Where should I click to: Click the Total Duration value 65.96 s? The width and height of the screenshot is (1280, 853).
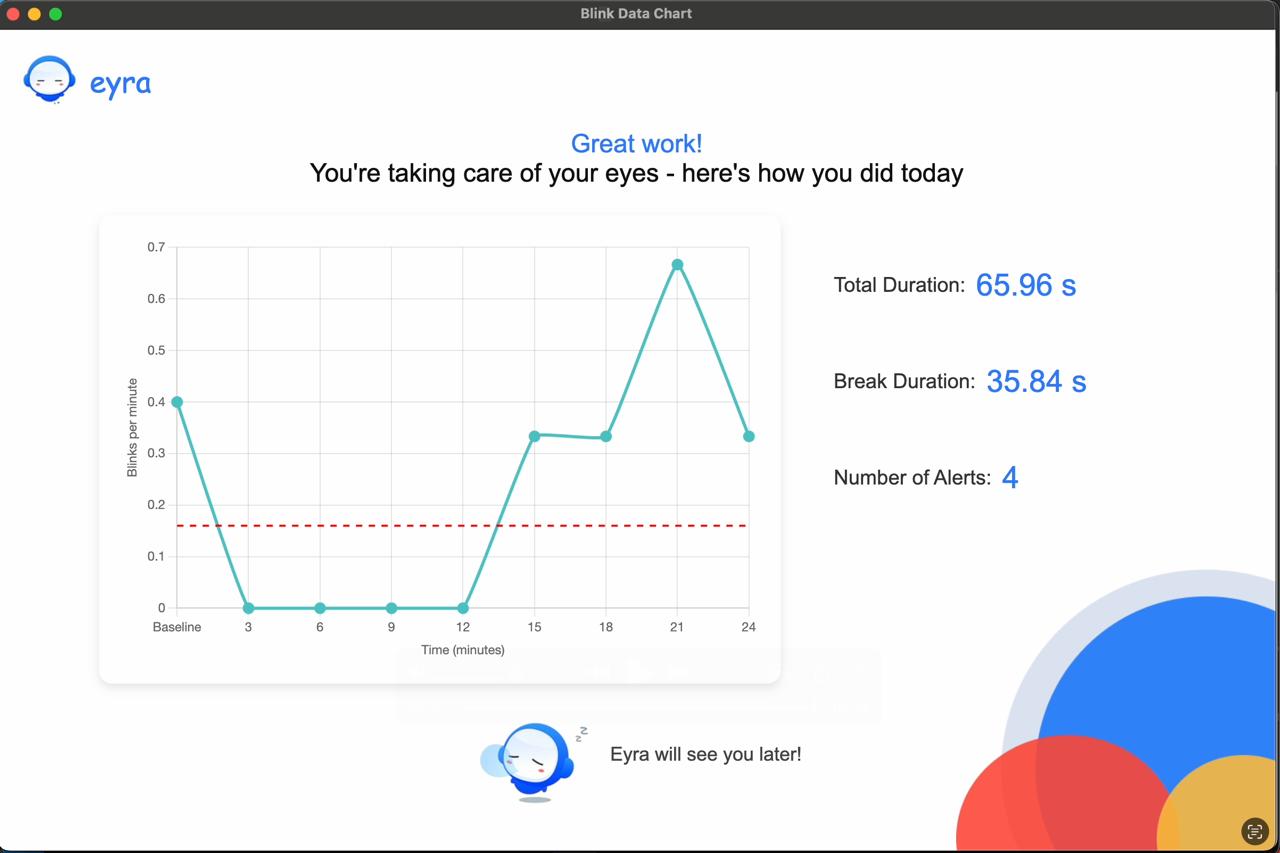[1026, 285]
